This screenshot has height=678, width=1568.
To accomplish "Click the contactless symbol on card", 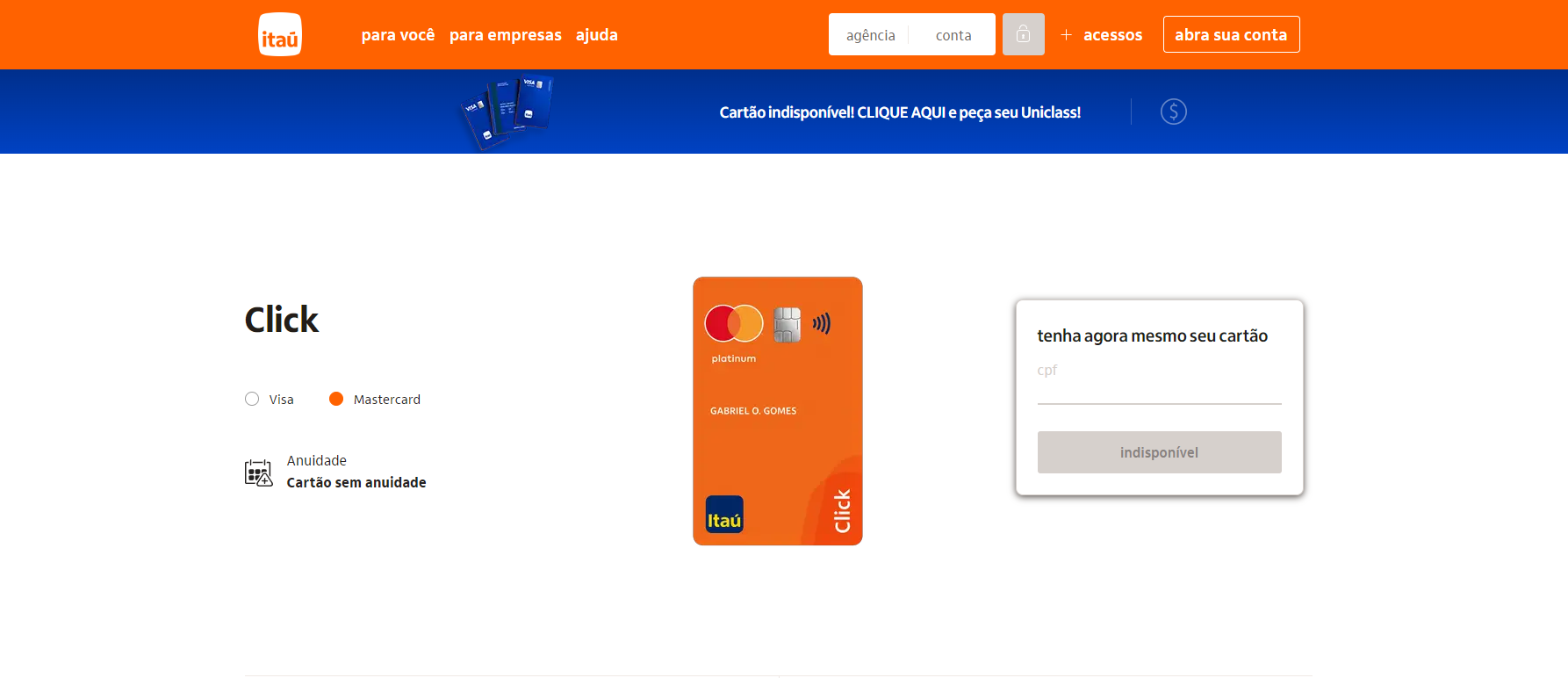I will (822, 323).
